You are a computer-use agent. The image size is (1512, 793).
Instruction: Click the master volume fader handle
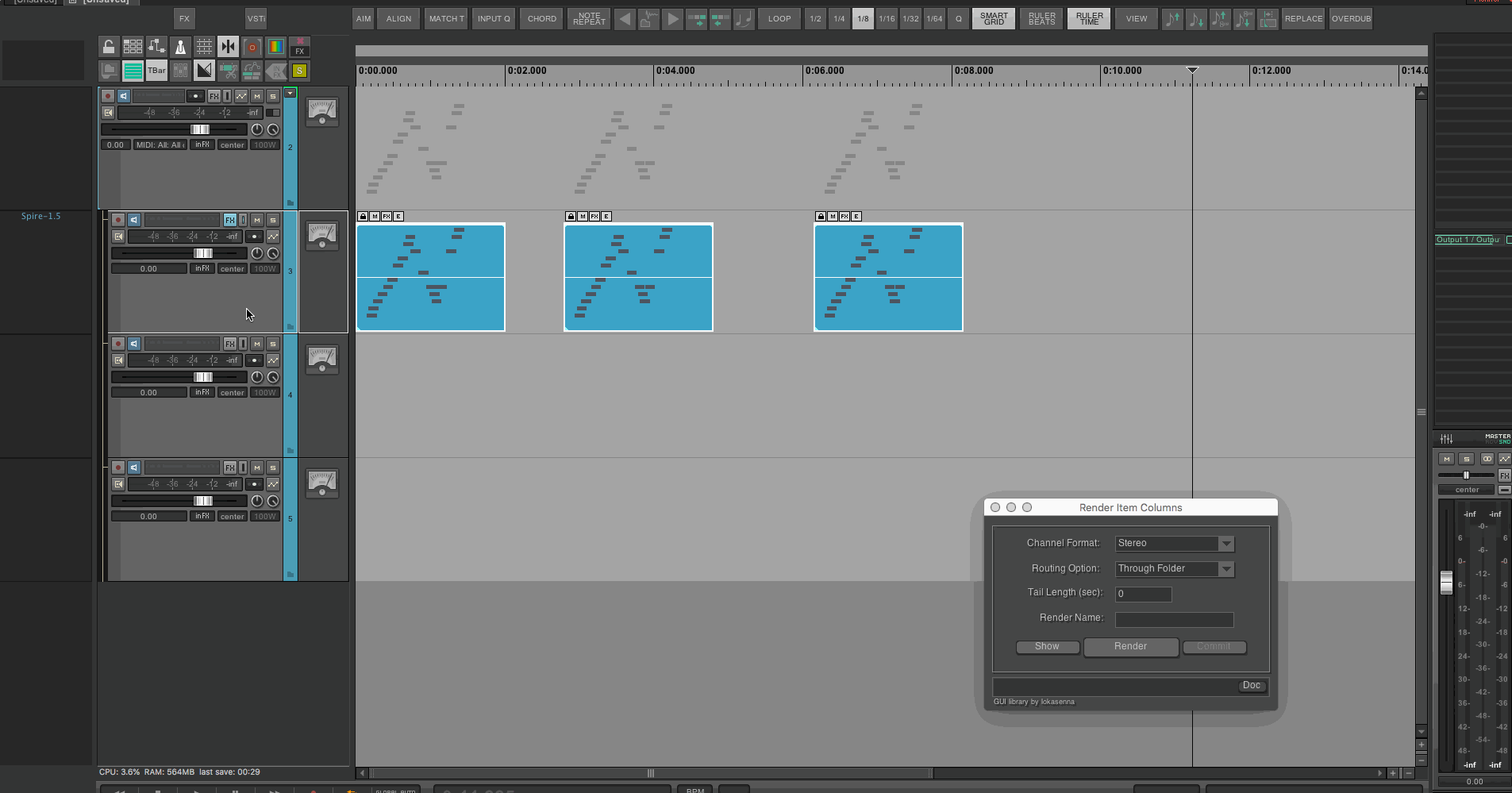(1446, 582)
